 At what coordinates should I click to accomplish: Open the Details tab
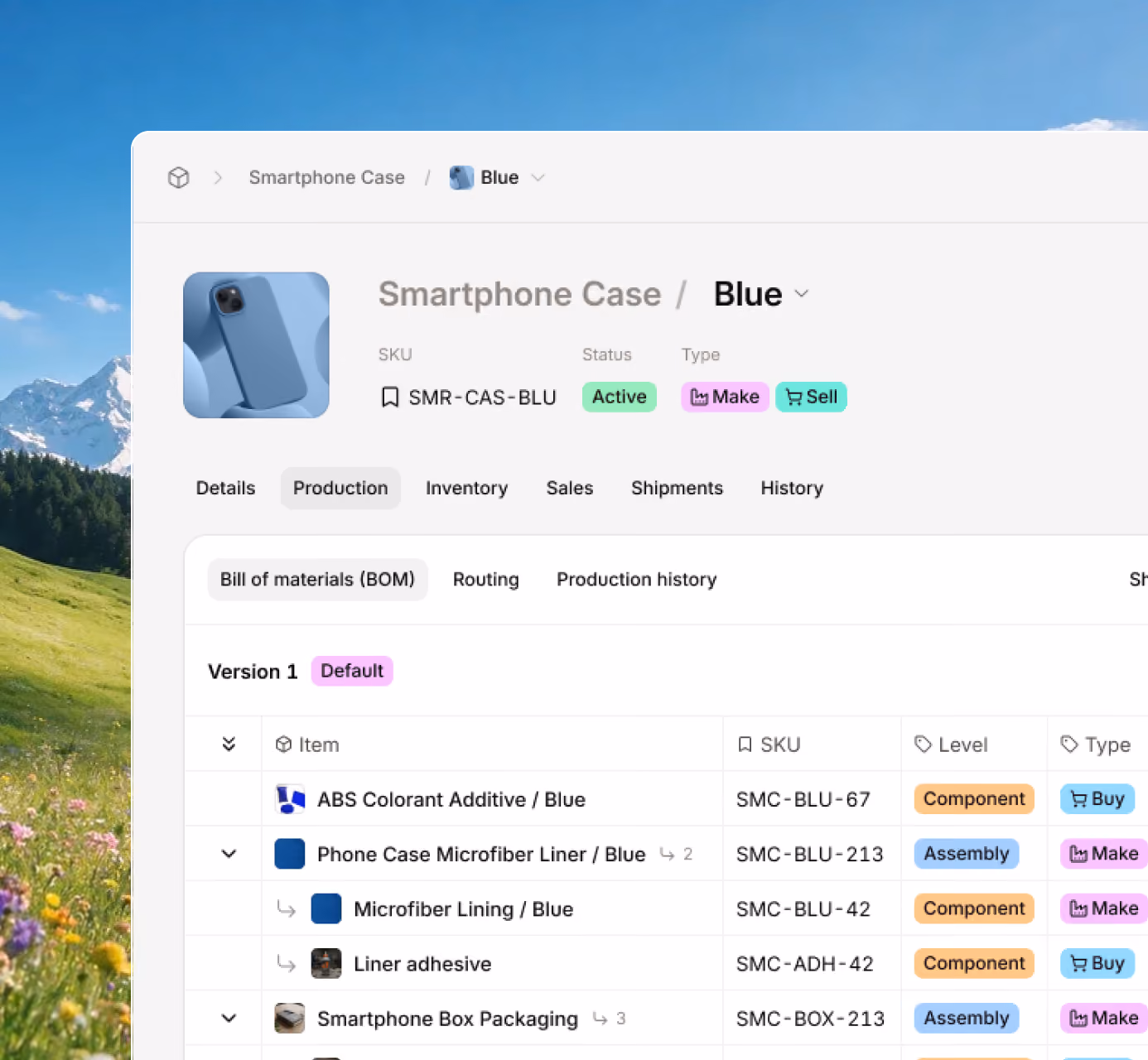point(225,489)
